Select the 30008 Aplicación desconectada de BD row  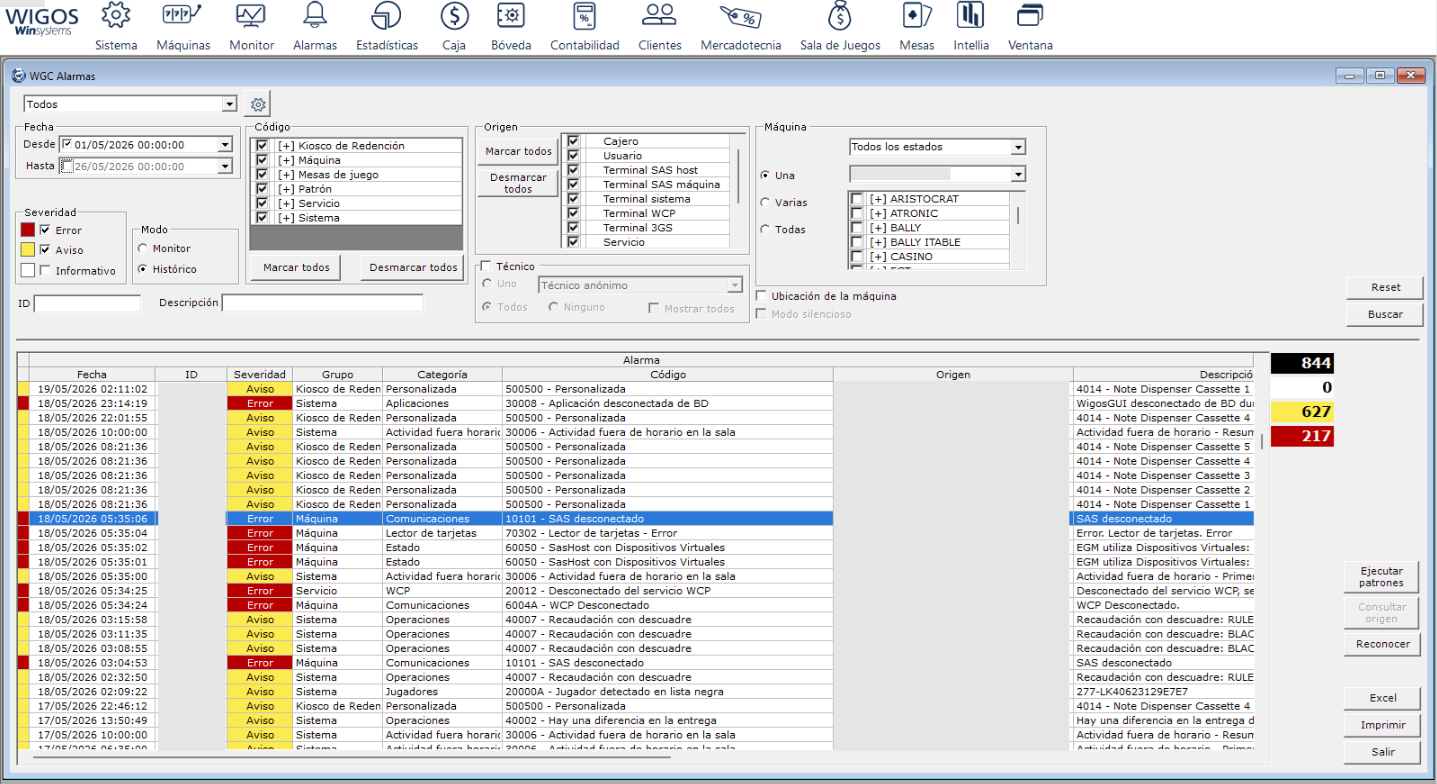636,403
